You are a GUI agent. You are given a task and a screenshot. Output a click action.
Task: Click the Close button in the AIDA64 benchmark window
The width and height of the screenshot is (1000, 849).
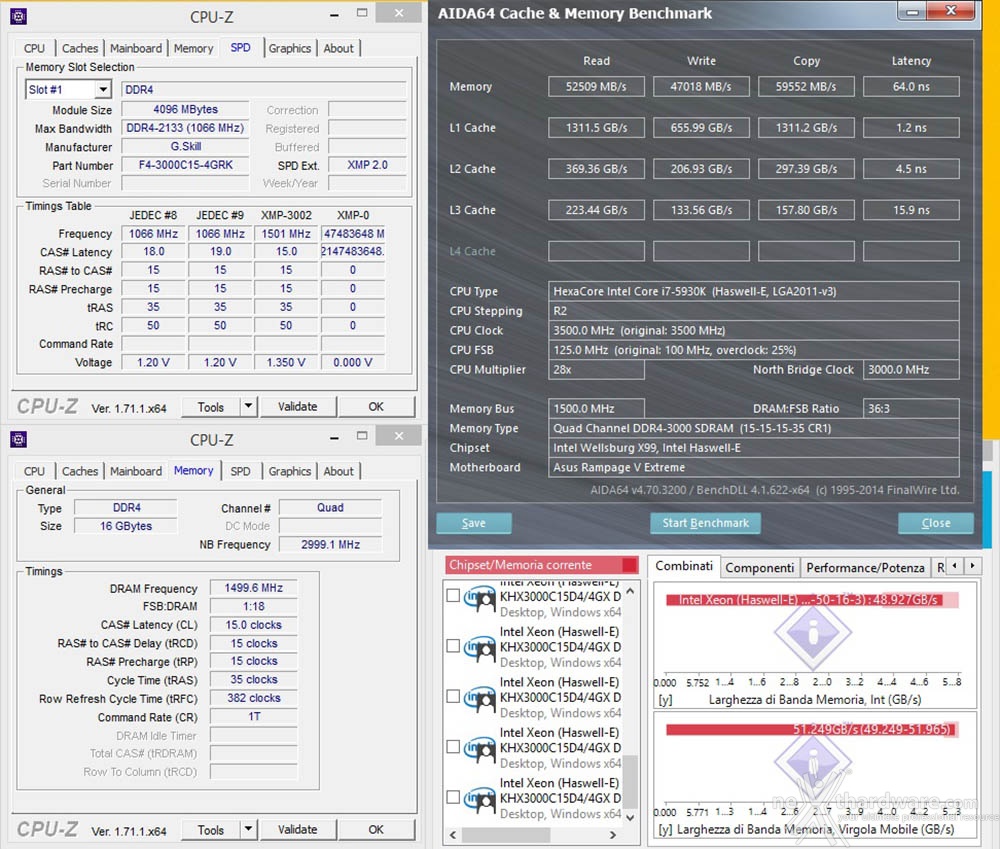(936, 523)
